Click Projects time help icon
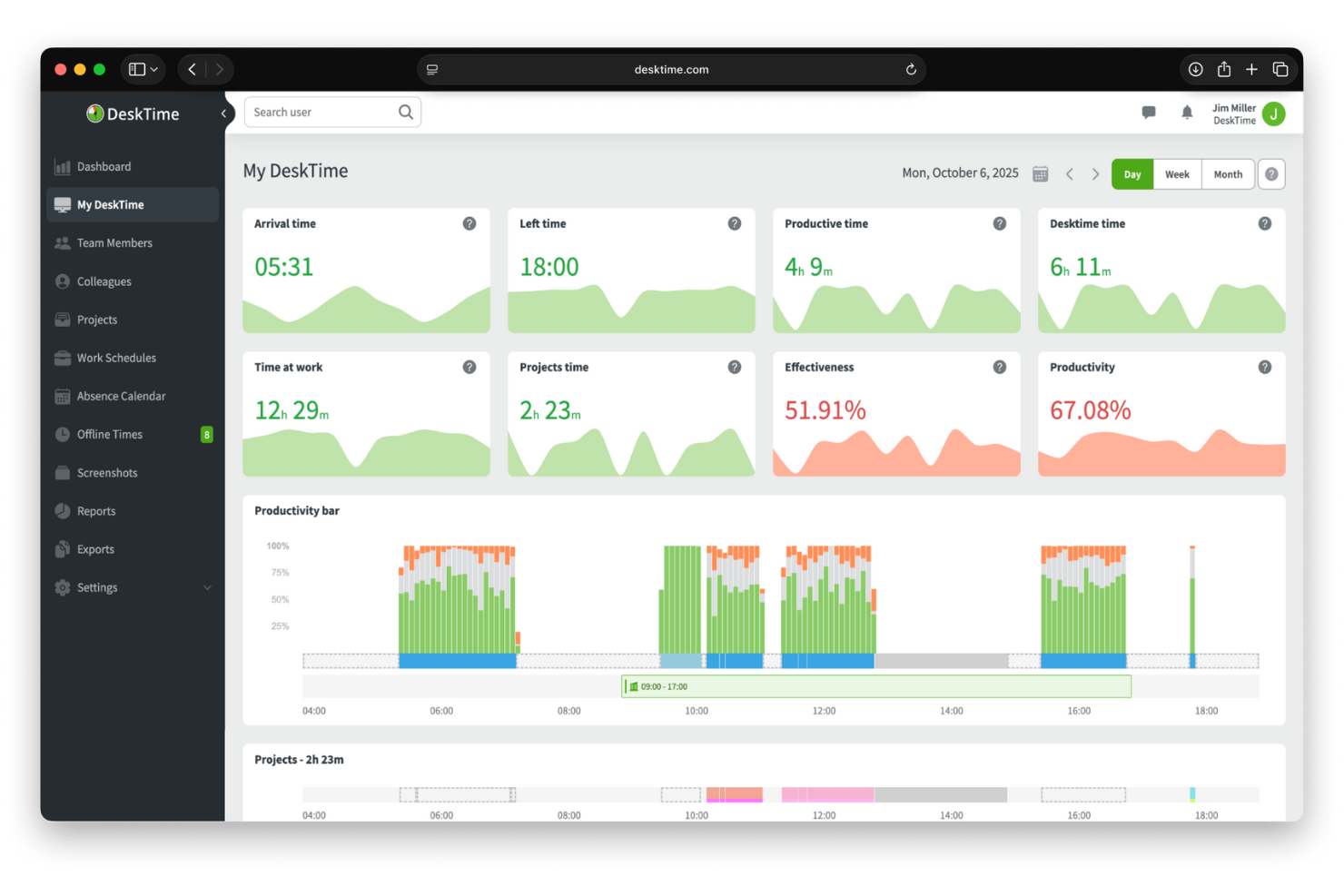The image size is (1344, 896). click(735, 367)
